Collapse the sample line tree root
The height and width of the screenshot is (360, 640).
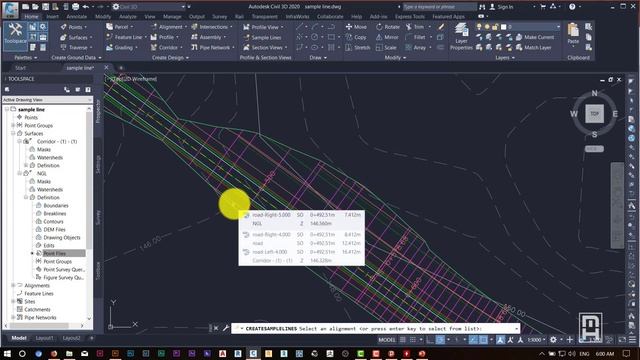7,109
